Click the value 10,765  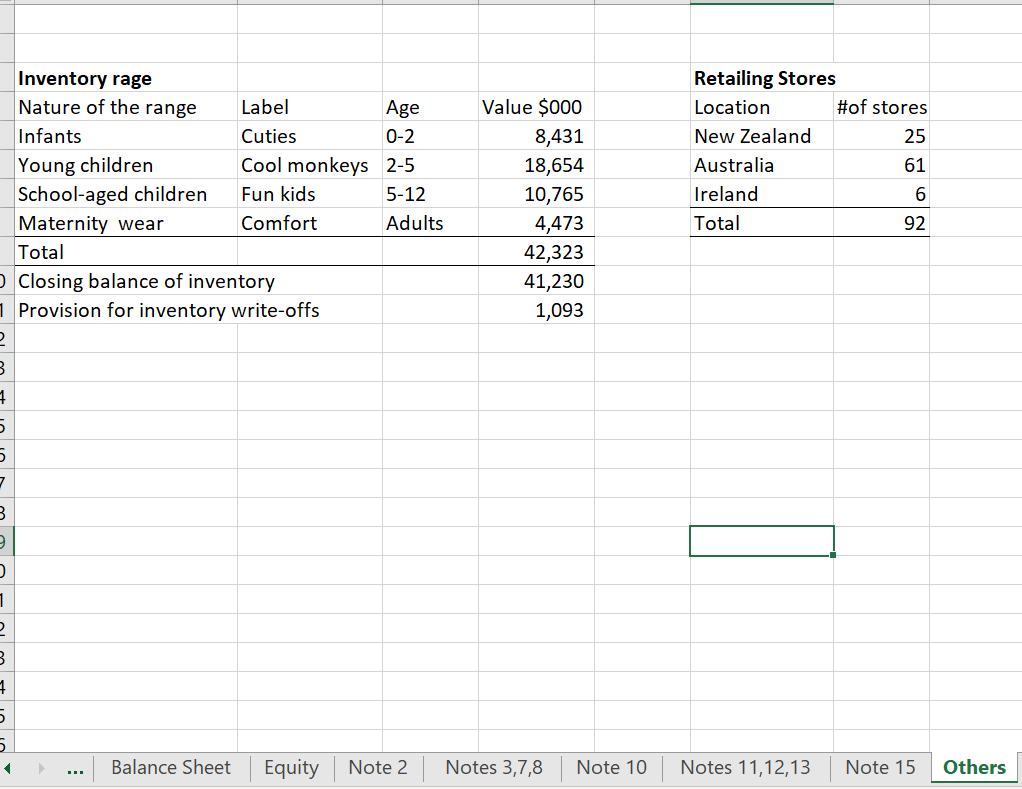click(536, 194)
